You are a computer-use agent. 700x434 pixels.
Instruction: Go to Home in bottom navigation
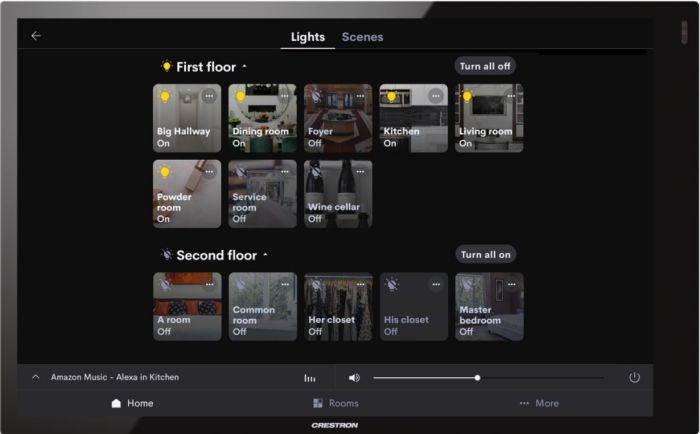pyautogui.click(x=132, y=404)
